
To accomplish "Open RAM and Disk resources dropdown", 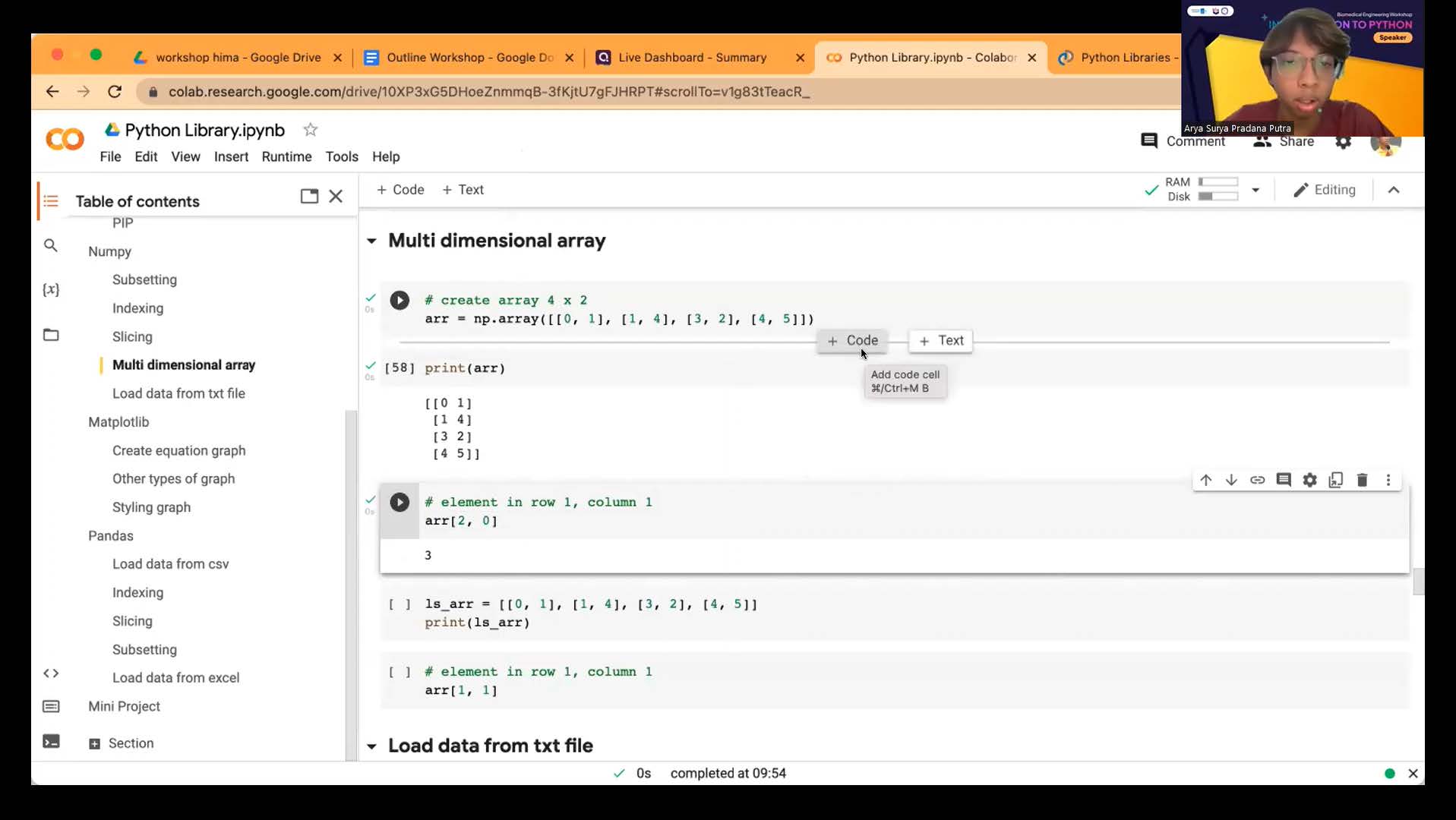I will [x=1255, y=190].
